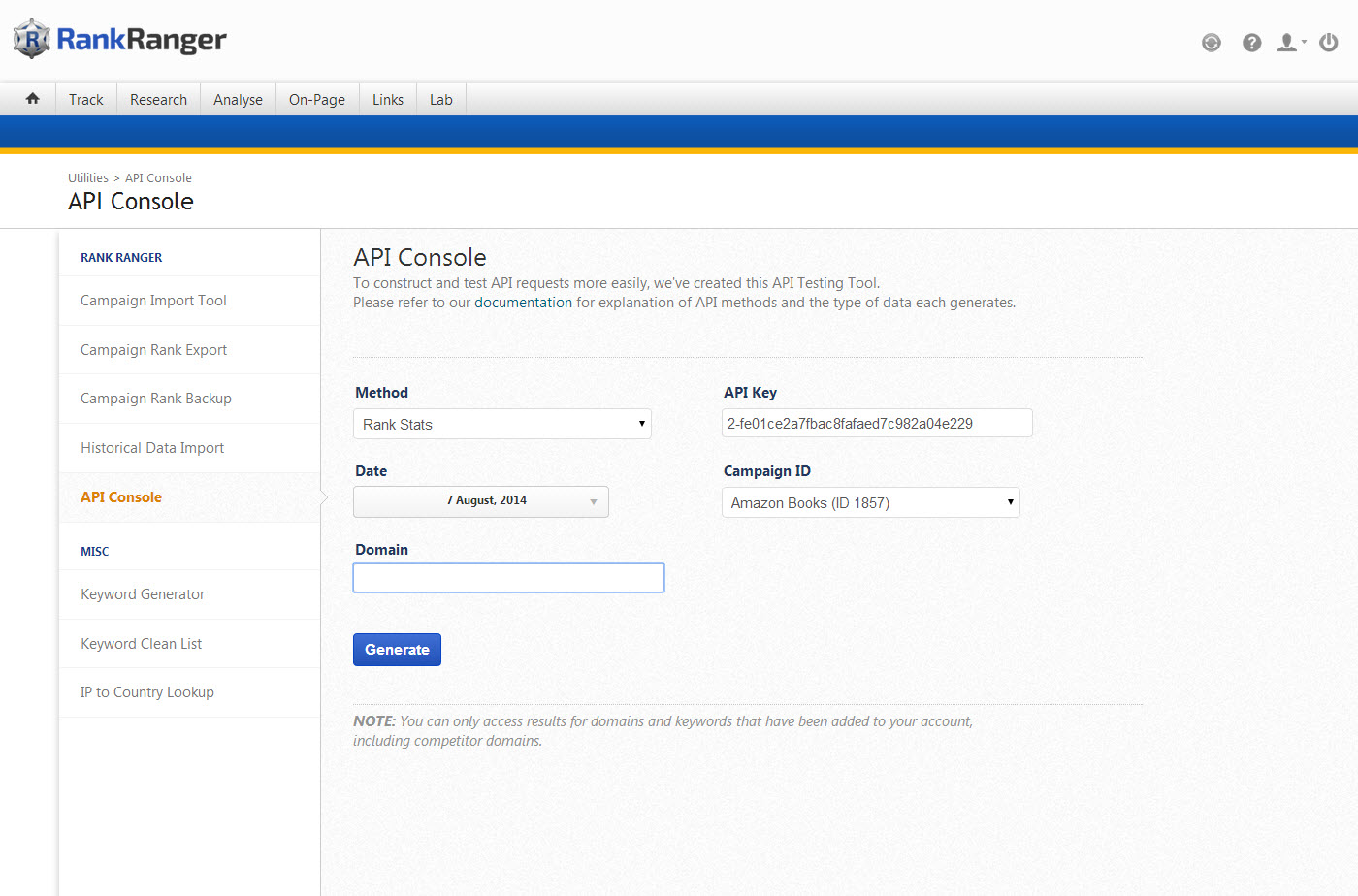Open the Date picker showing 7 August, 2014
Viewport: 1358px width, 896px height.
[x=481, y=501]
